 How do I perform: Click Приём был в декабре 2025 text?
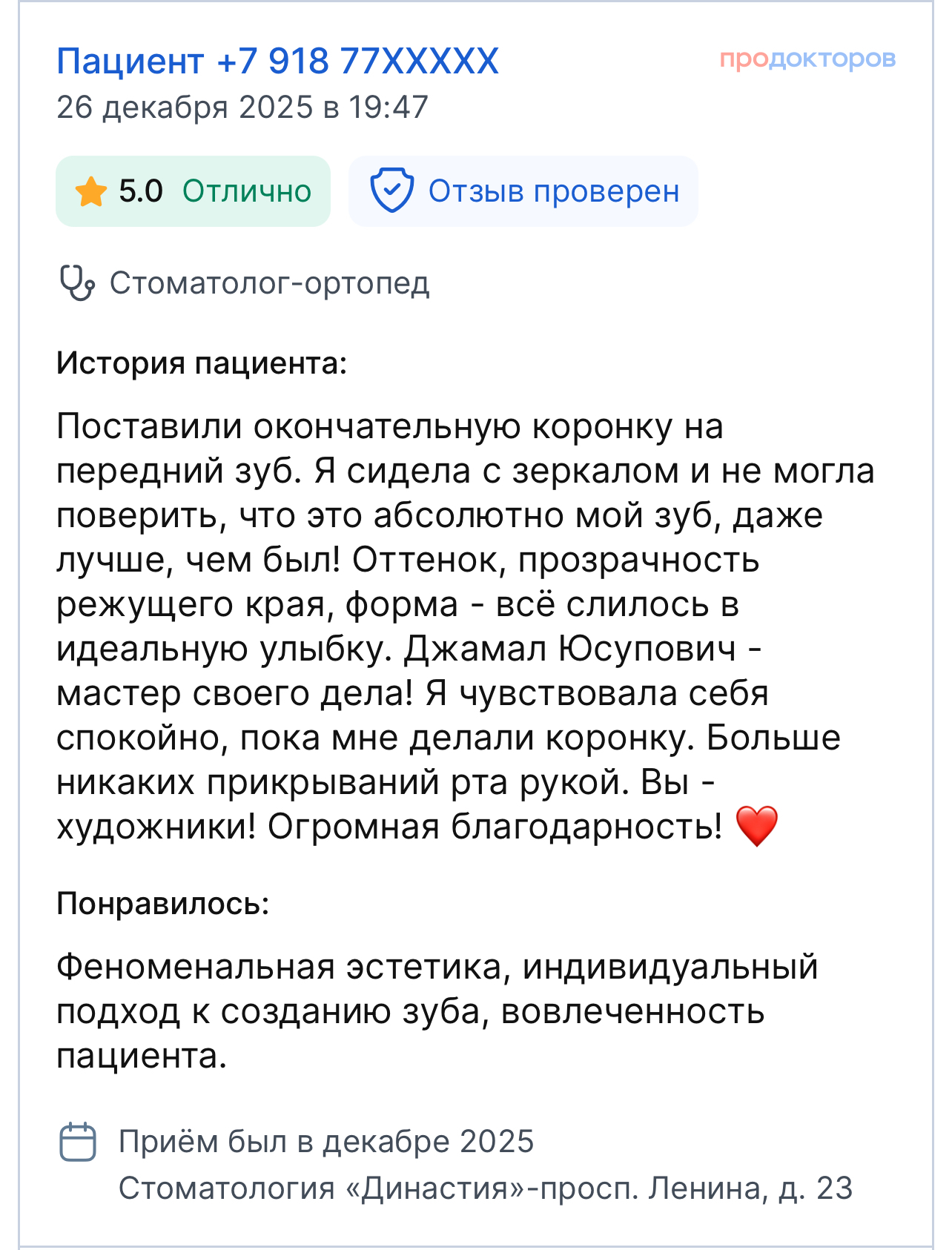click(x=326, y=1142)
